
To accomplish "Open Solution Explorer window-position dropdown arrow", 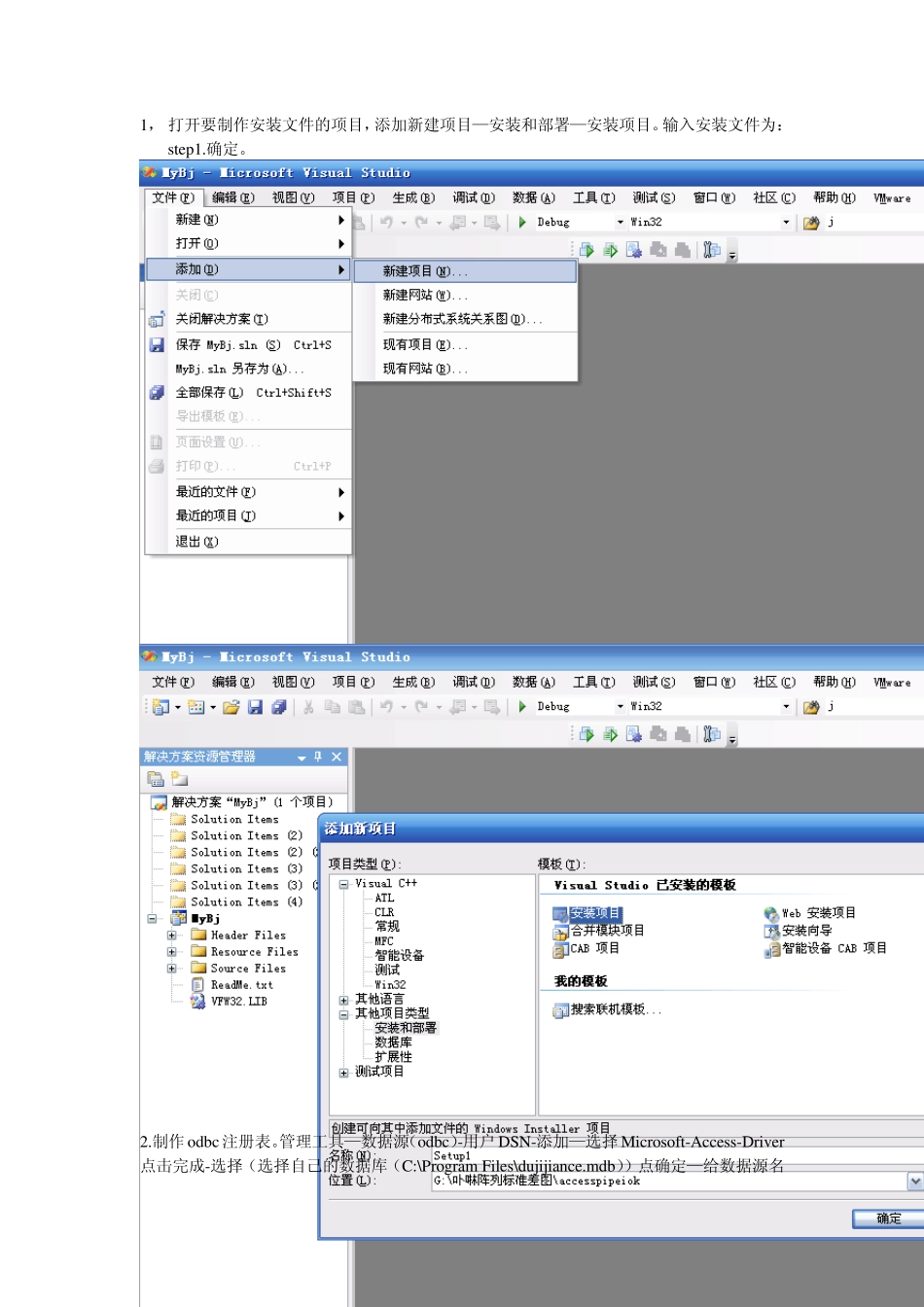I will (x=302, y=757).
